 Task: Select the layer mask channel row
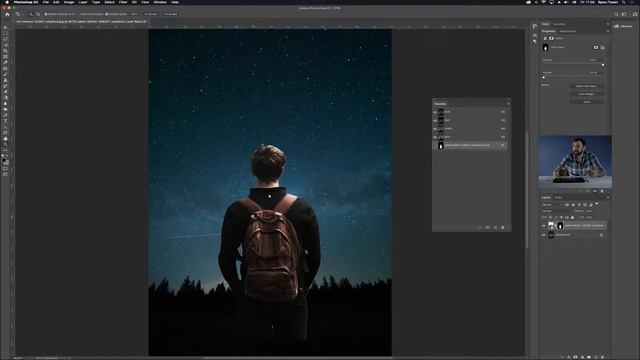tap(470, 145)
